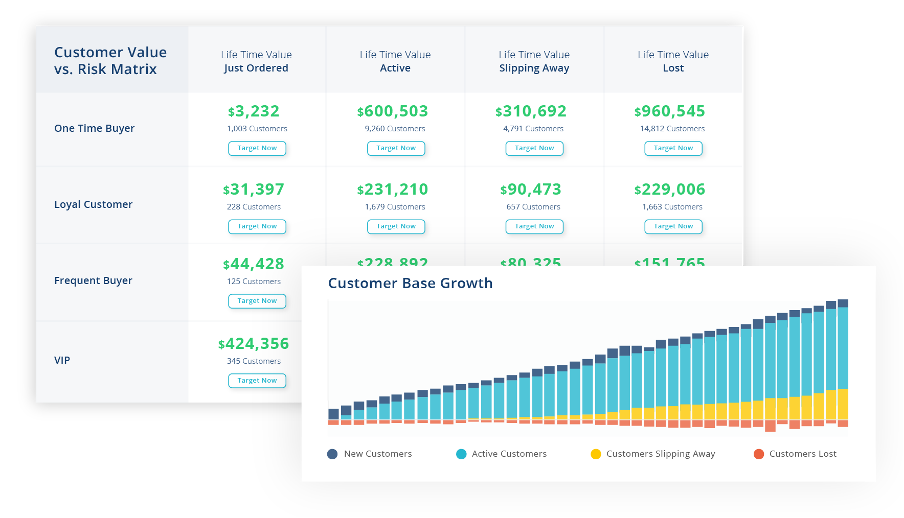Click the $231,210 value
This screenshot has height=518, width=904.
point(393,189)
